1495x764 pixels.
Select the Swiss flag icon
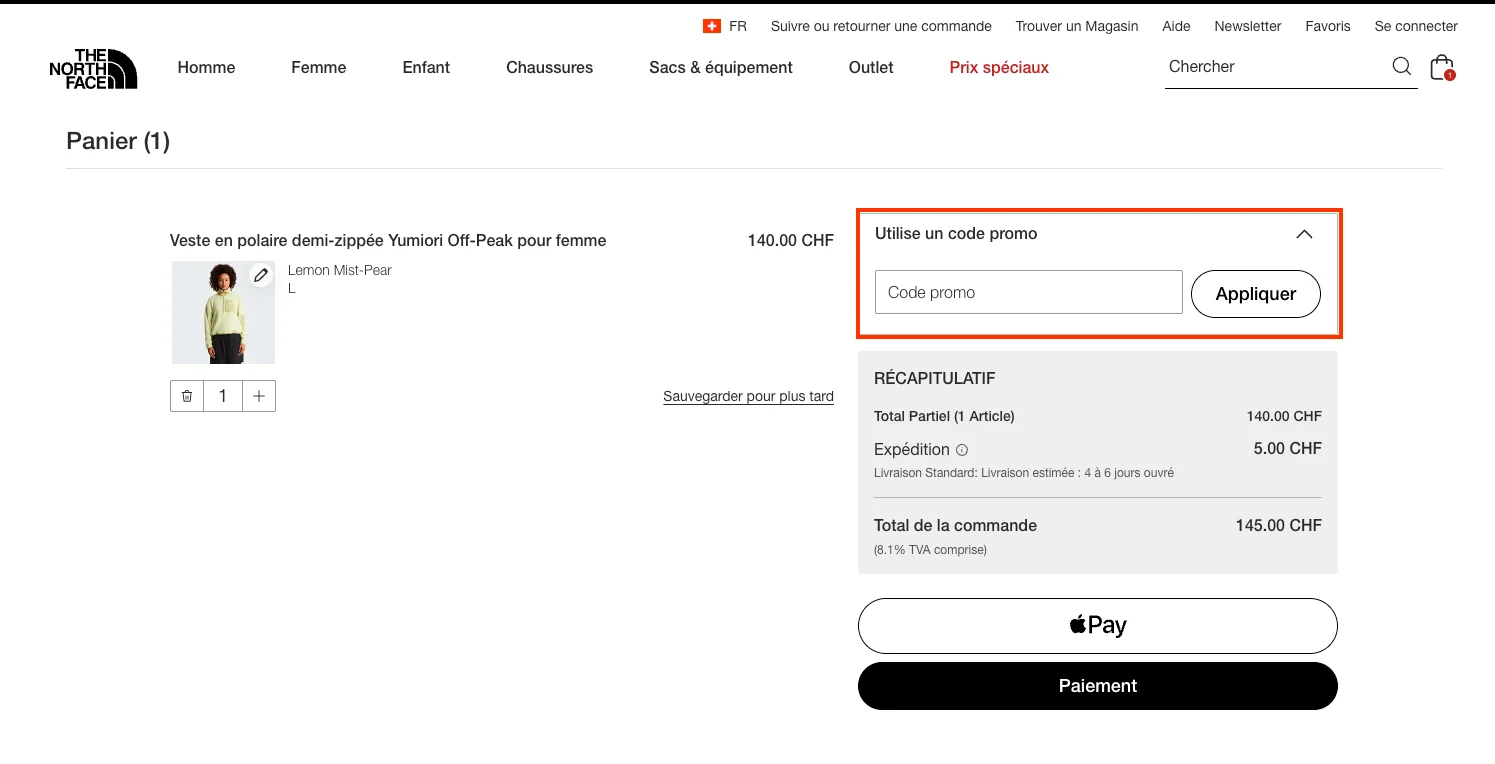point(712,26)
